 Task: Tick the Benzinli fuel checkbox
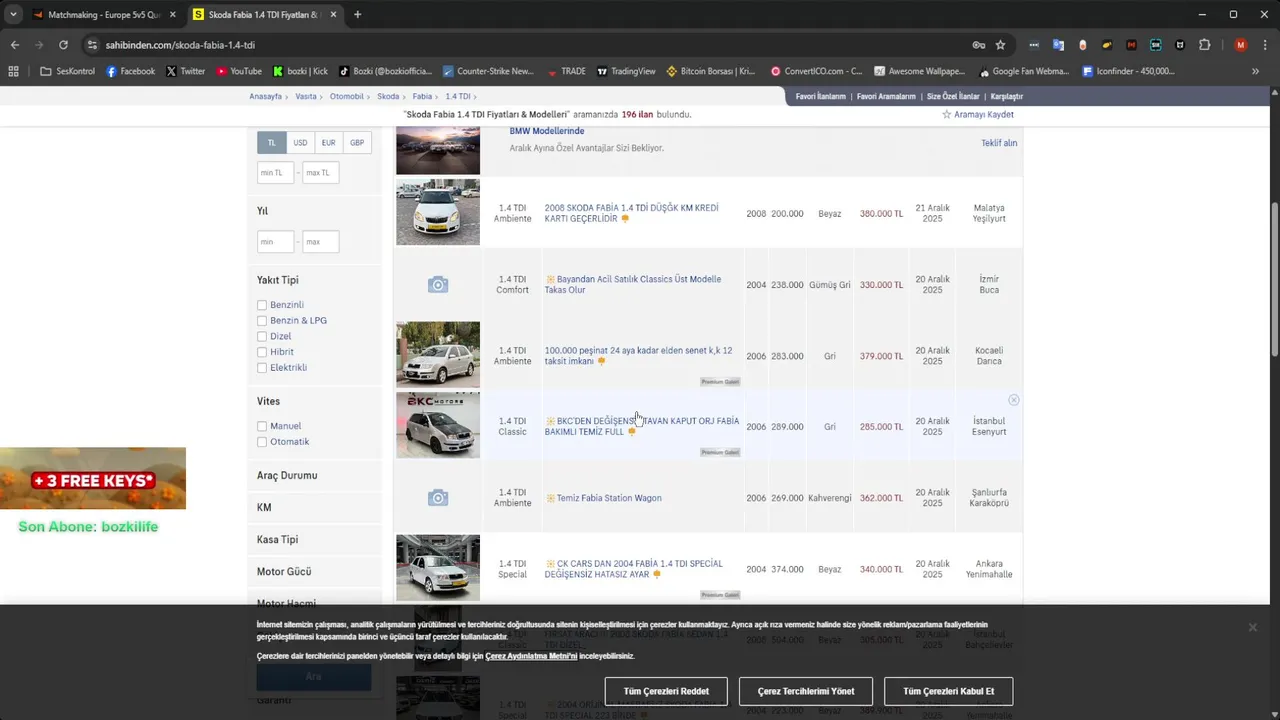(x=262, y=305)
